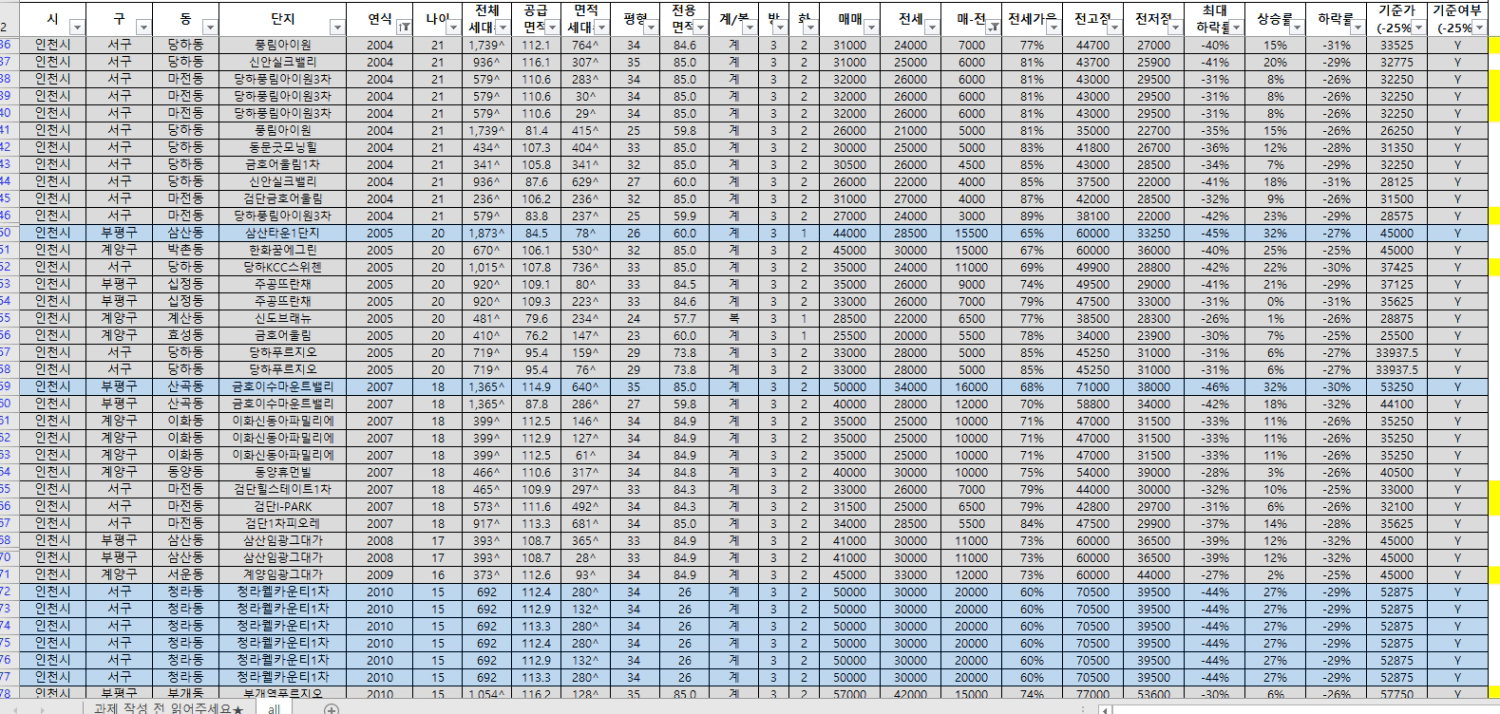This screenshot has height=714, width=1500.
Task: Open the 기준여부 (-25%) column filter dropdown
Action: click(1479, 27)
